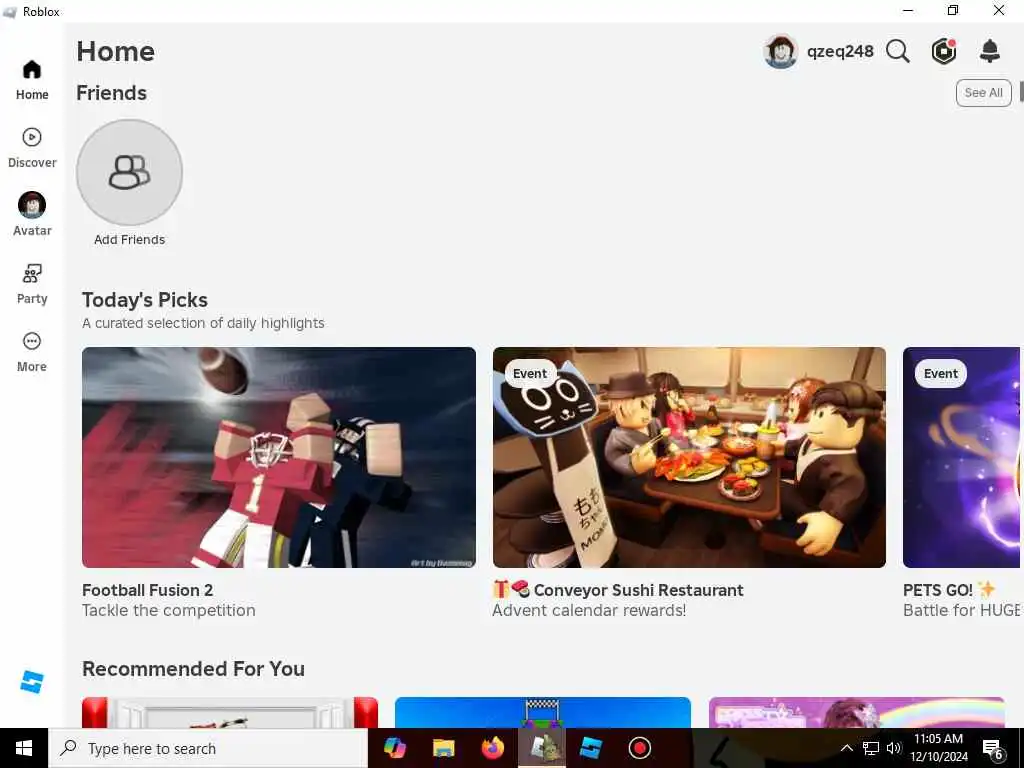Viewport: 1024px width, 768px height.
Task: Open the PETS GO! event thumbnail
Action: tap(961, 457)
